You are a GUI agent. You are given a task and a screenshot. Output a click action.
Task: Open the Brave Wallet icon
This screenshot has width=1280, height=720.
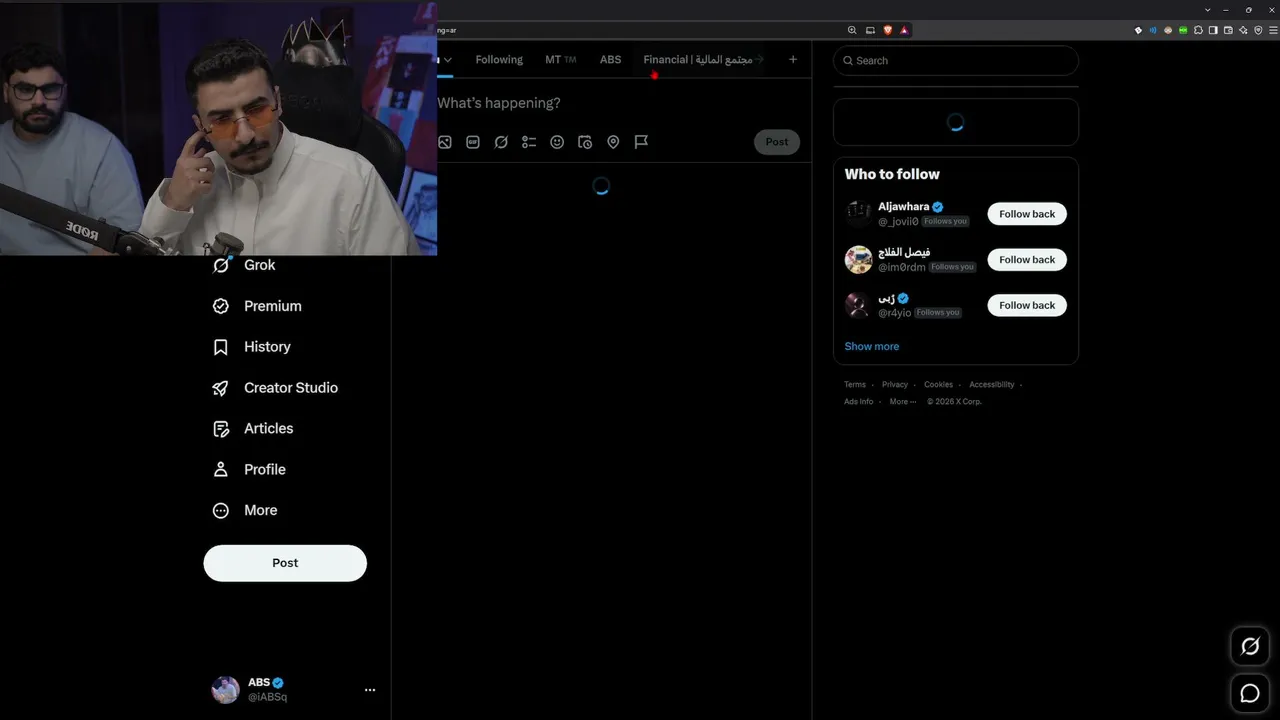(x=1228, y=30)
